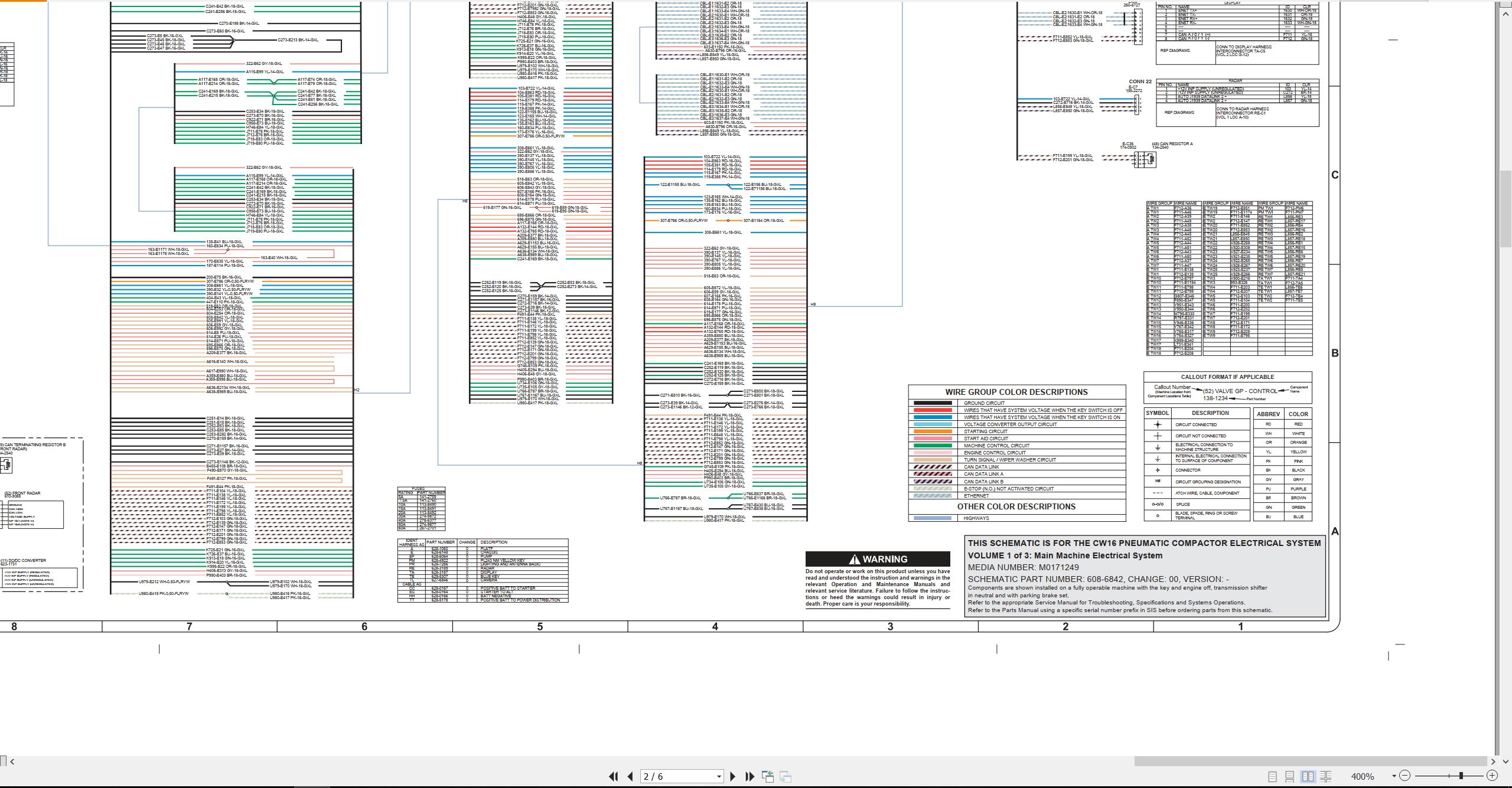Click the column 7 grid marker
Viewport: 1512px width, 788px height.
pos(189,627)
